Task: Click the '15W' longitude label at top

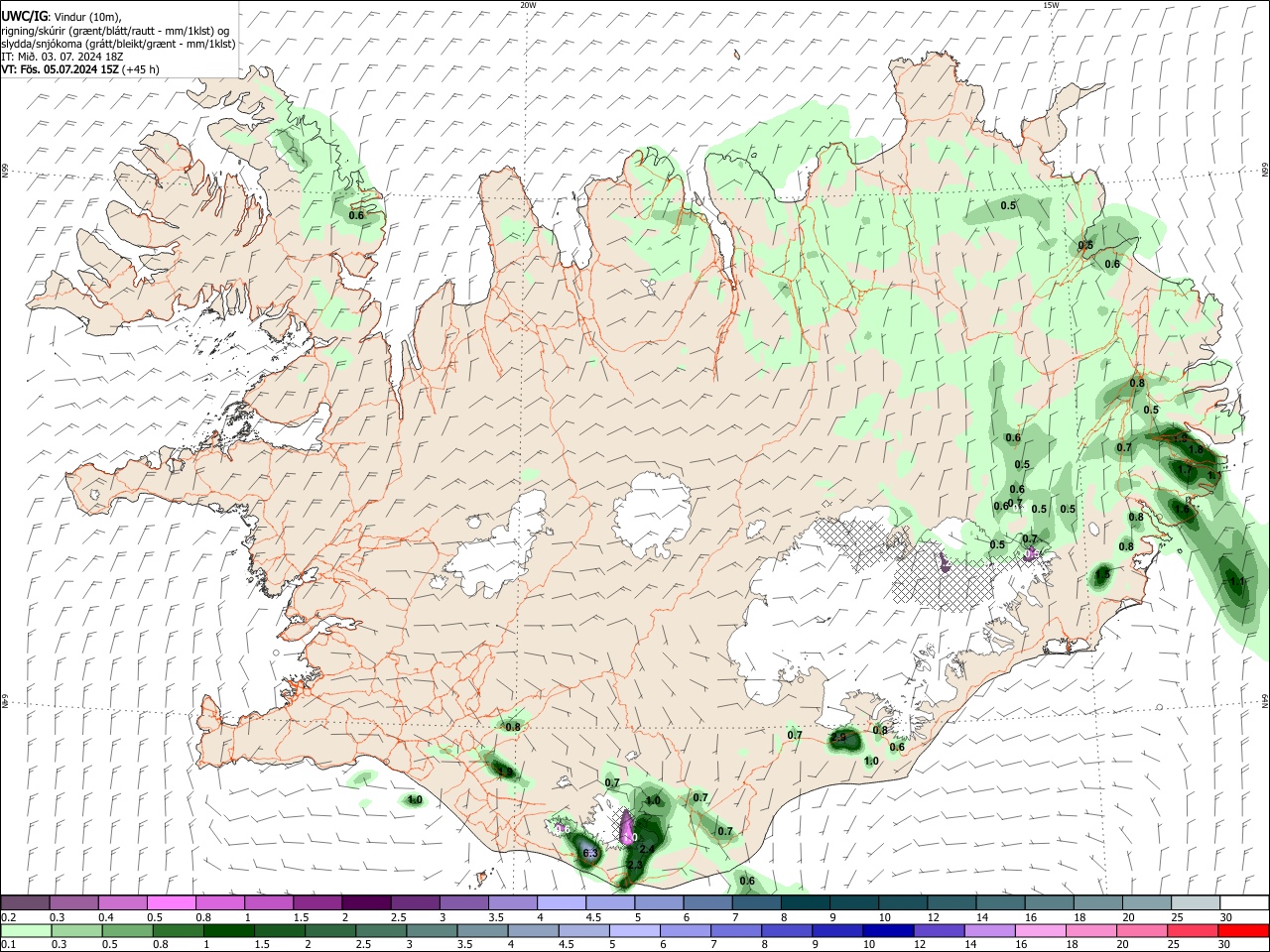Action: (1051, 4)
